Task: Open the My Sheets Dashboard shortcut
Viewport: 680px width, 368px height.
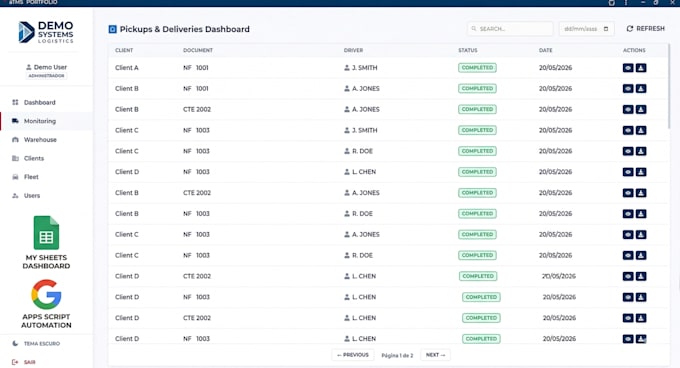Action: point(46,242)
